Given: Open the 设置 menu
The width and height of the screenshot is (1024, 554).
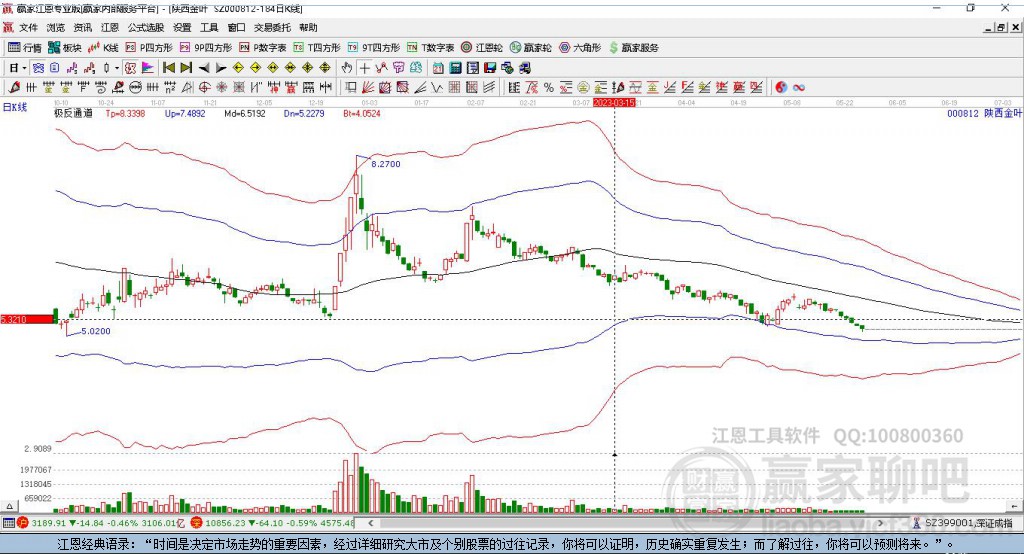Looking at the screenshot, I should tap(182, 27).
